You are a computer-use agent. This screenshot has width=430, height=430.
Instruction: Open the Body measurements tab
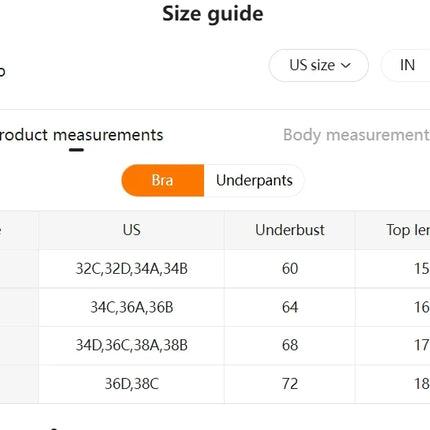[356, 135]
